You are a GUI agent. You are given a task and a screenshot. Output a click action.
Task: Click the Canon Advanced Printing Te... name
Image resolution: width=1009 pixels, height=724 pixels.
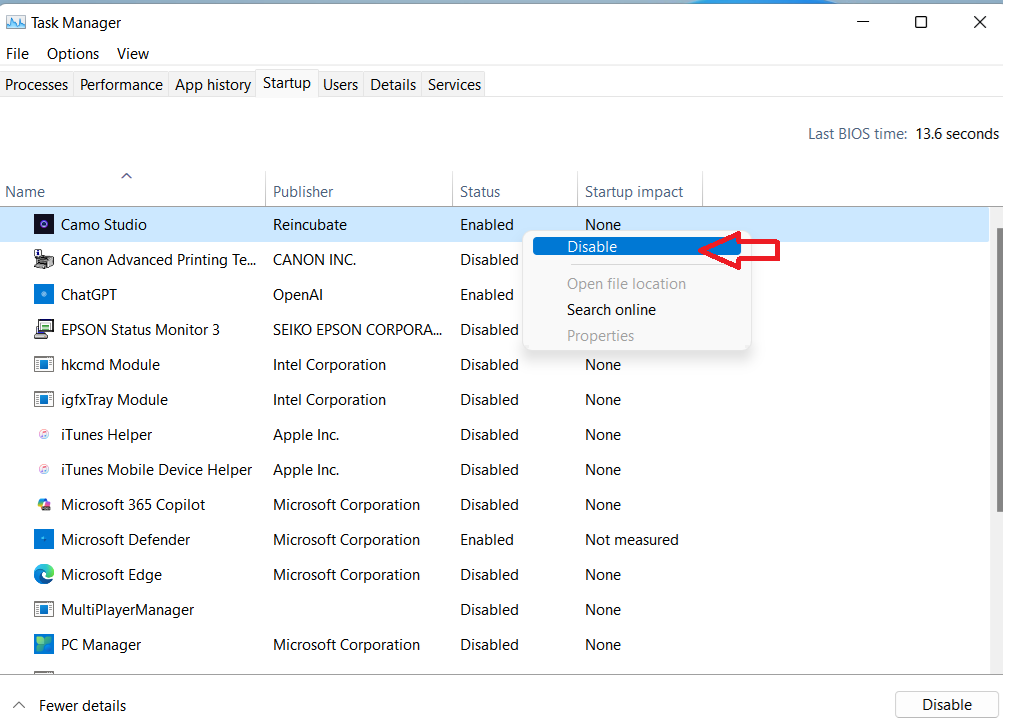point(158,259)
